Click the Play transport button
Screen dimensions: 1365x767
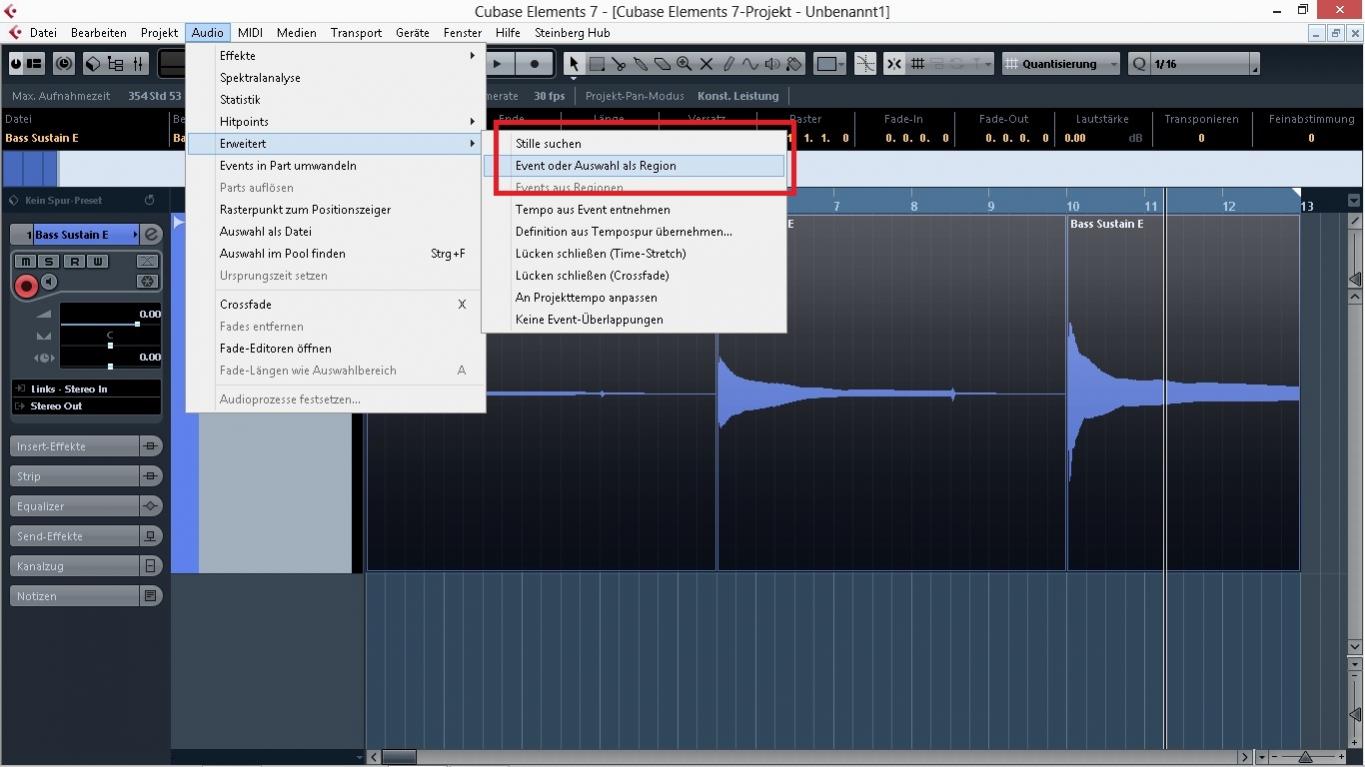point(498,64)
